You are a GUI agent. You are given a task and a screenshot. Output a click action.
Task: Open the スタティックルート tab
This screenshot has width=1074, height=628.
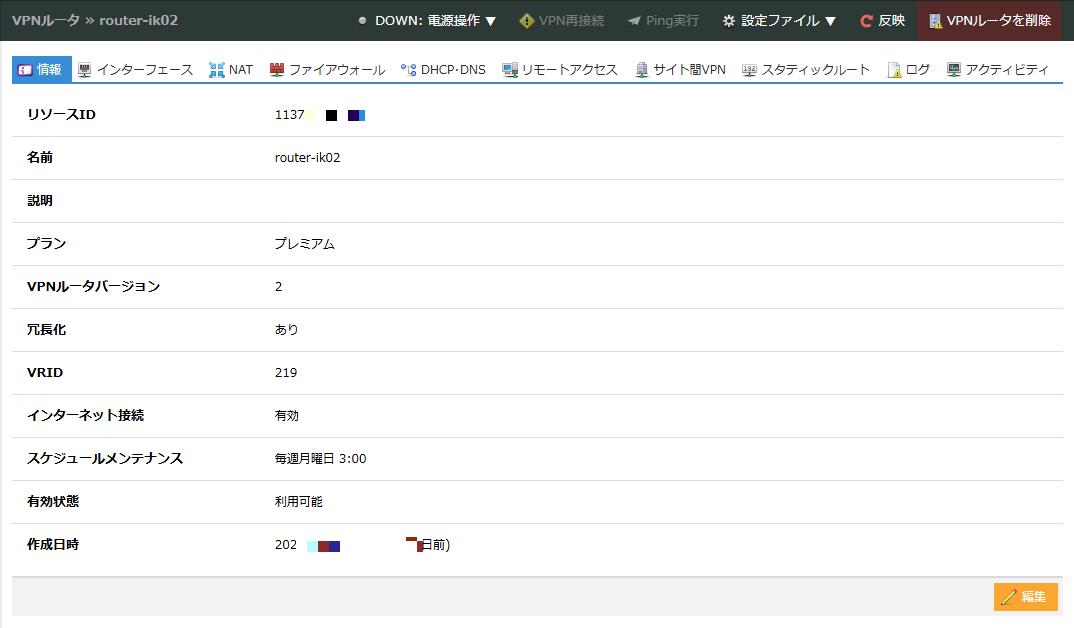pyautogui.click(x=806, y=70)
